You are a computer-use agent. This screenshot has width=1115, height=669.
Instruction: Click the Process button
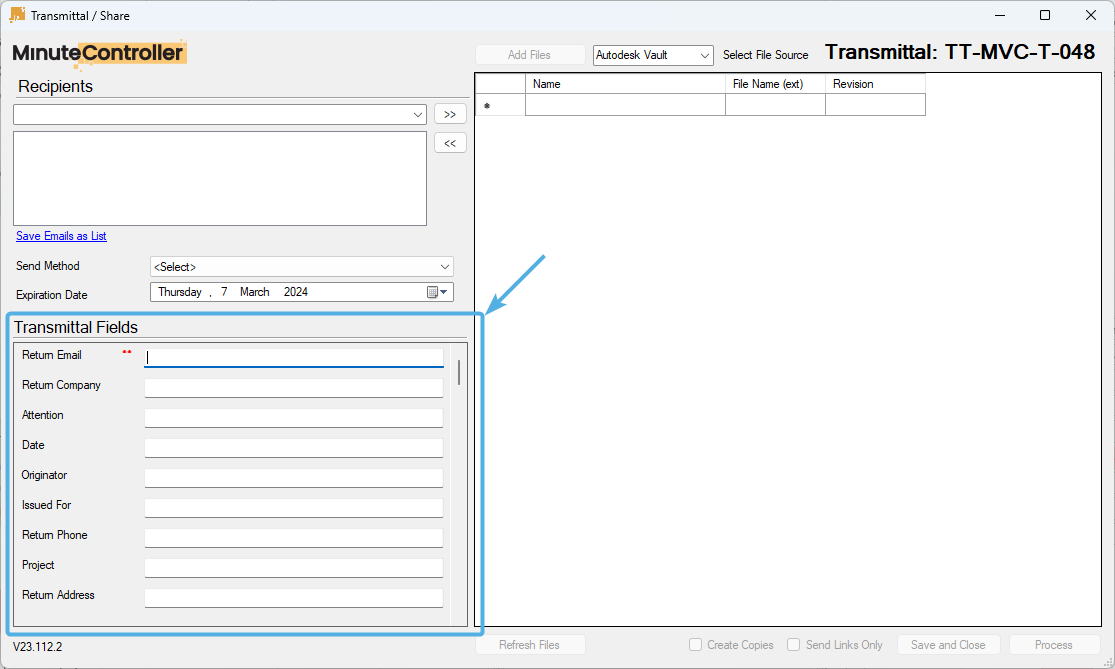tap(1054, 644)
